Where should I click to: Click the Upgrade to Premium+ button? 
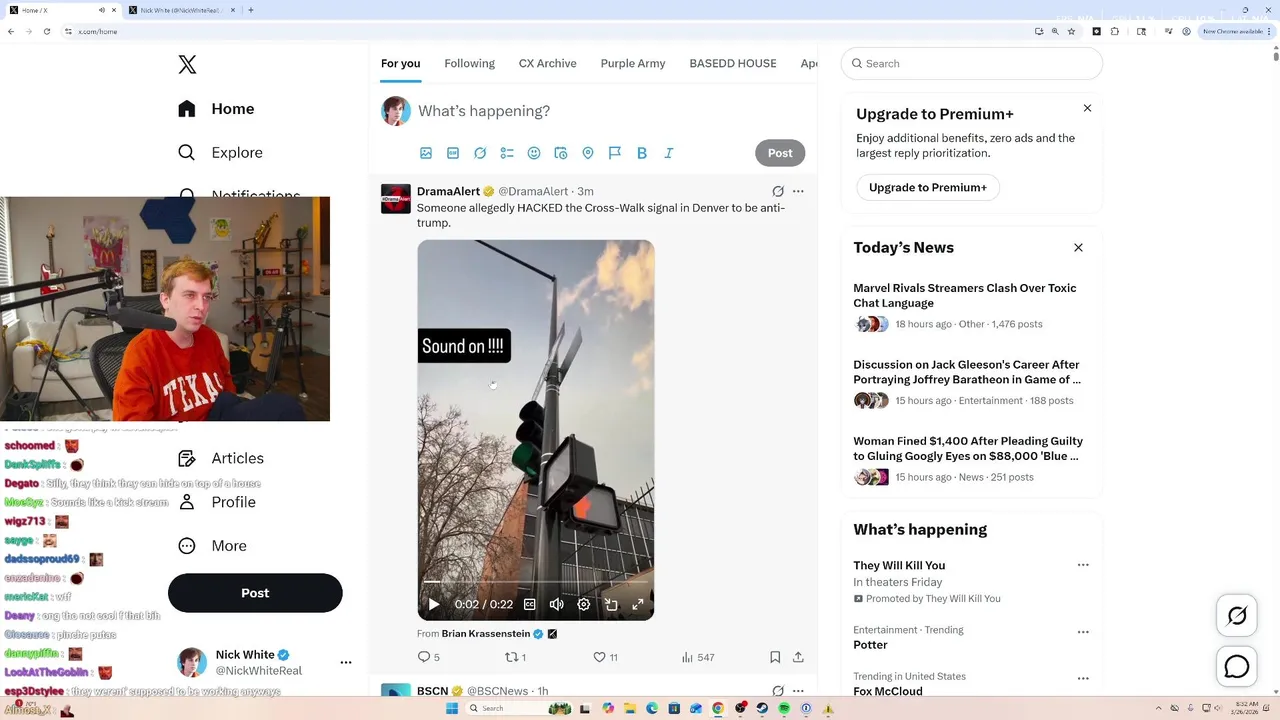928,187
